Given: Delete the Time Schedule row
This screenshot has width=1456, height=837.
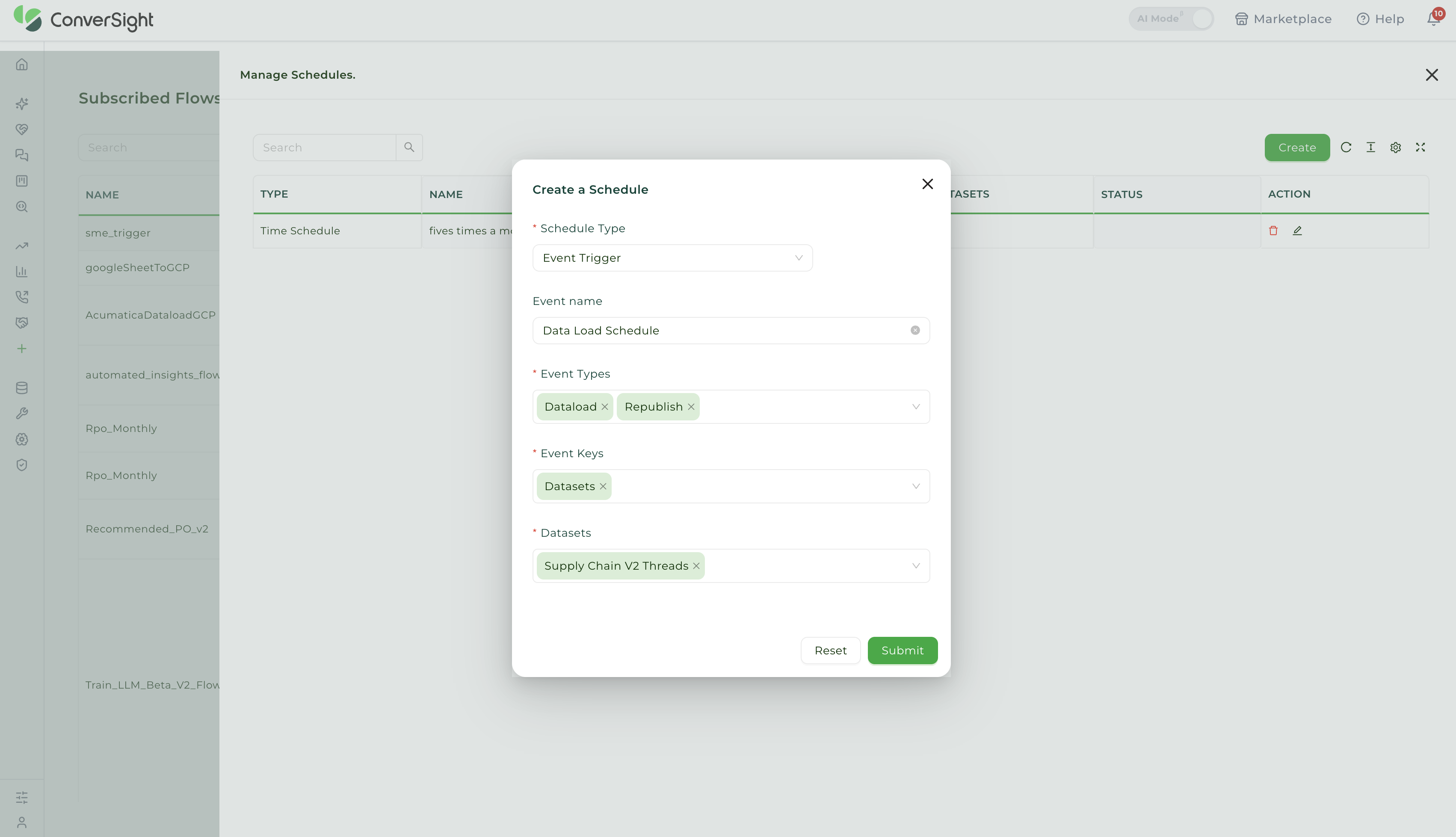Looking at the screenshot, I should (1273, 231).
